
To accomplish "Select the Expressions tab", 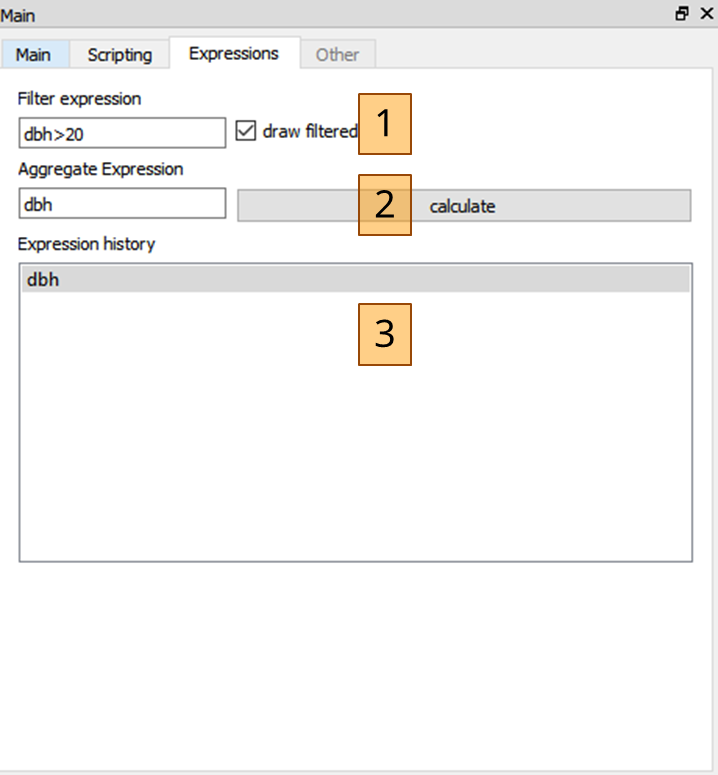I will tap(234, 53).
